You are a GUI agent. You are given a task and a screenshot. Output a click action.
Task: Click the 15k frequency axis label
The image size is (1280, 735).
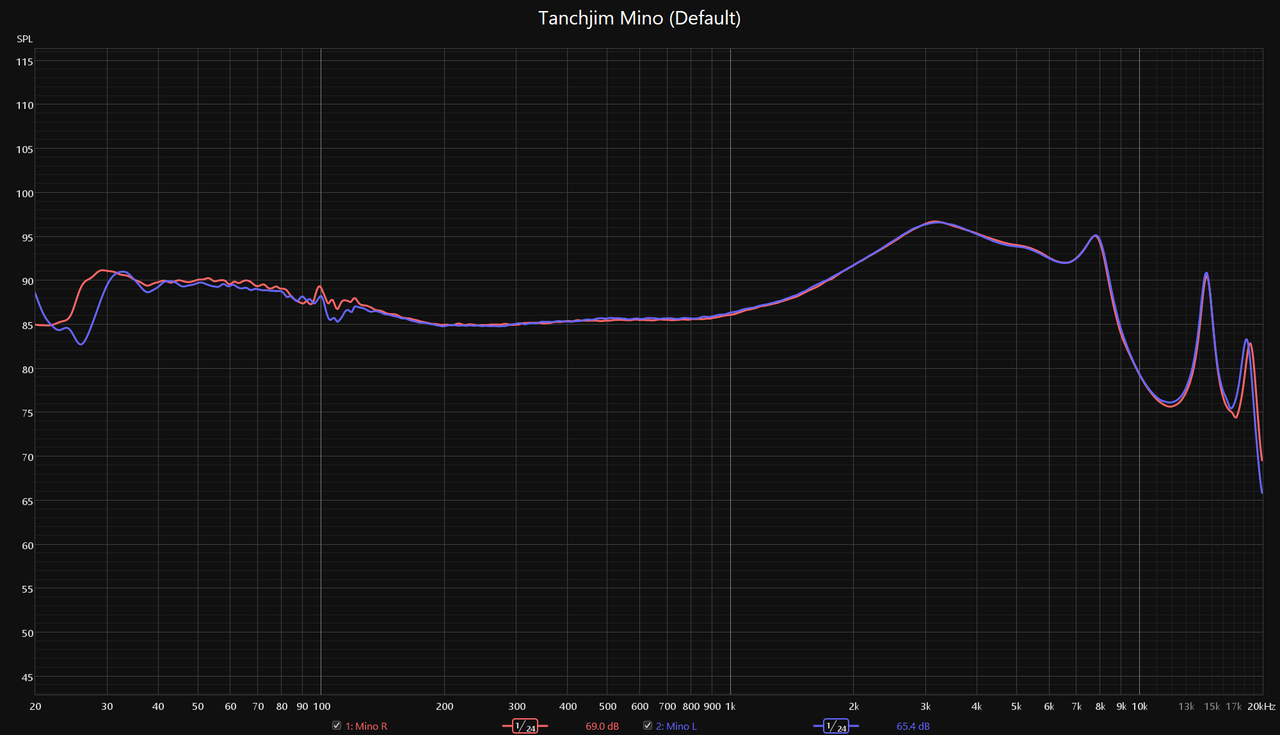pyautogui.click(x=1211, y=707)
